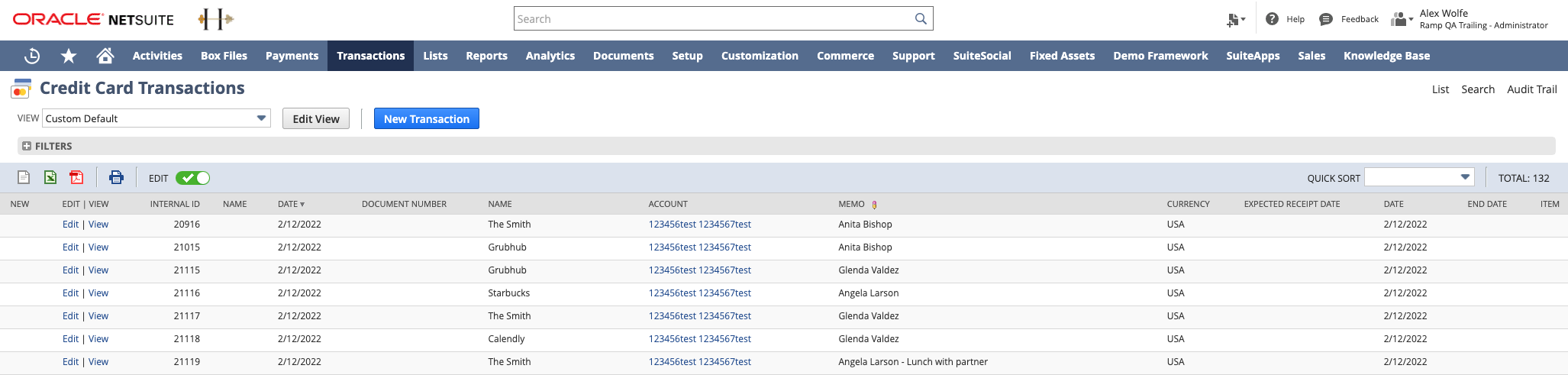Viewport: 1568px width, 375px height.
Task: Open the Knowledge Base menu
Action: tap(1386, 56)
